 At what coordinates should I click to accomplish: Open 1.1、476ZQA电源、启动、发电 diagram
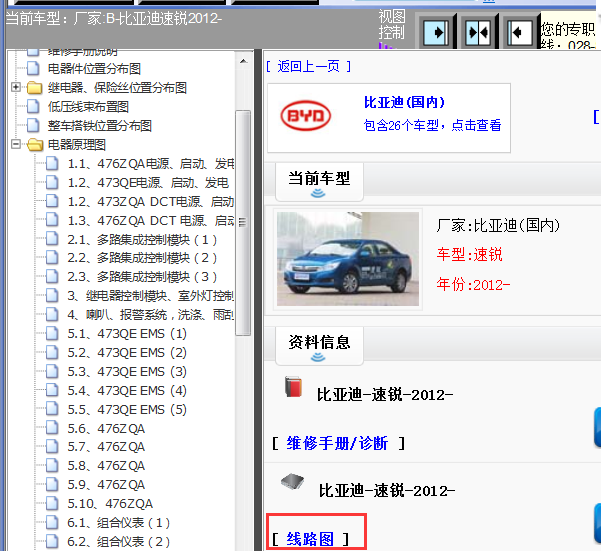tap(151, 164)
